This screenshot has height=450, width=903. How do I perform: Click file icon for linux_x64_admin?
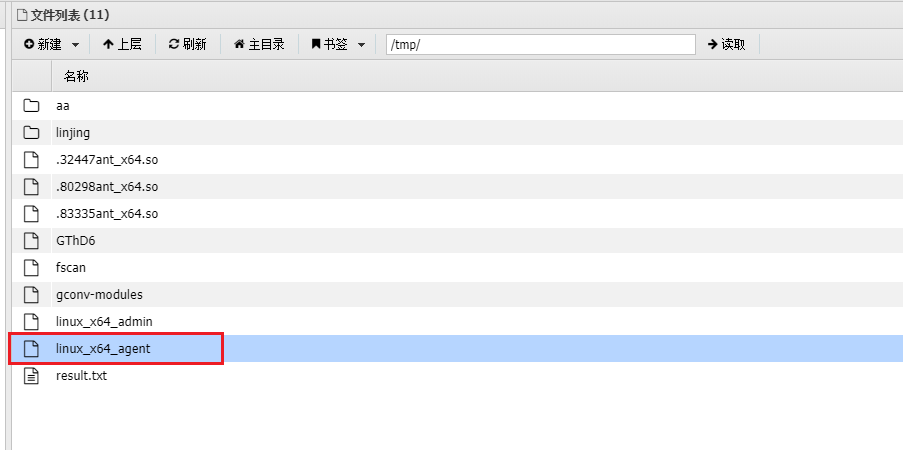point(31,321)
